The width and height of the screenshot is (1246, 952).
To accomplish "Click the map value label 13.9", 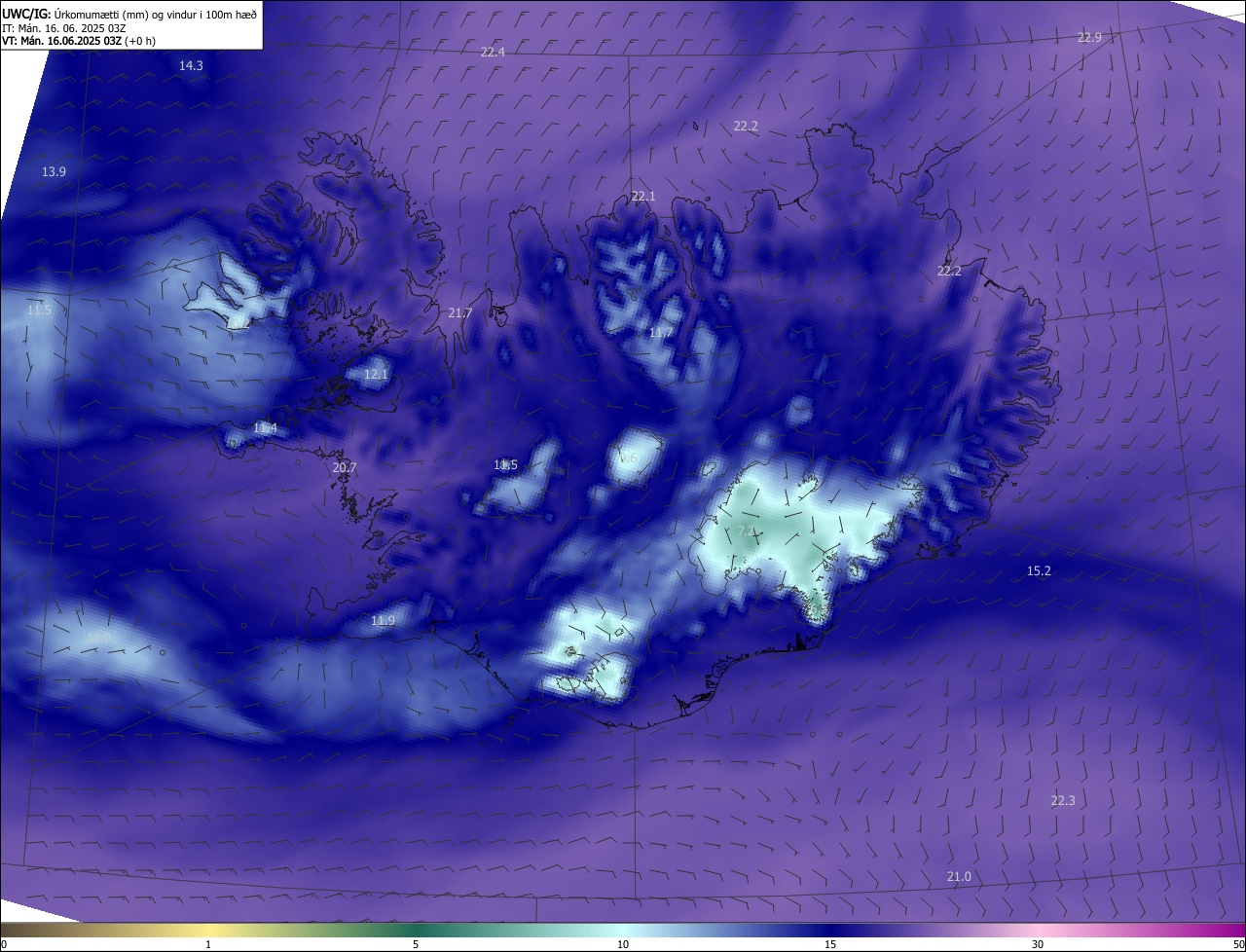I will [x=54, y=171].
